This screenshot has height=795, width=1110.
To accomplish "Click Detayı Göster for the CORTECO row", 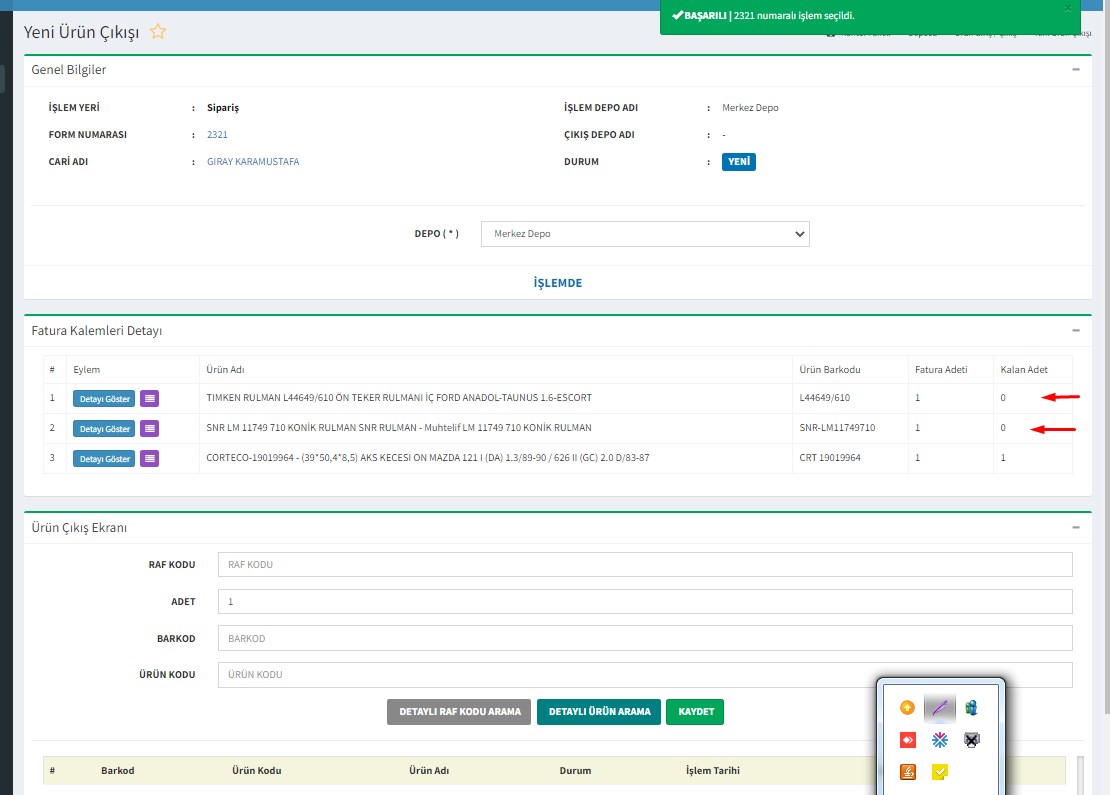I will point(103,459).
